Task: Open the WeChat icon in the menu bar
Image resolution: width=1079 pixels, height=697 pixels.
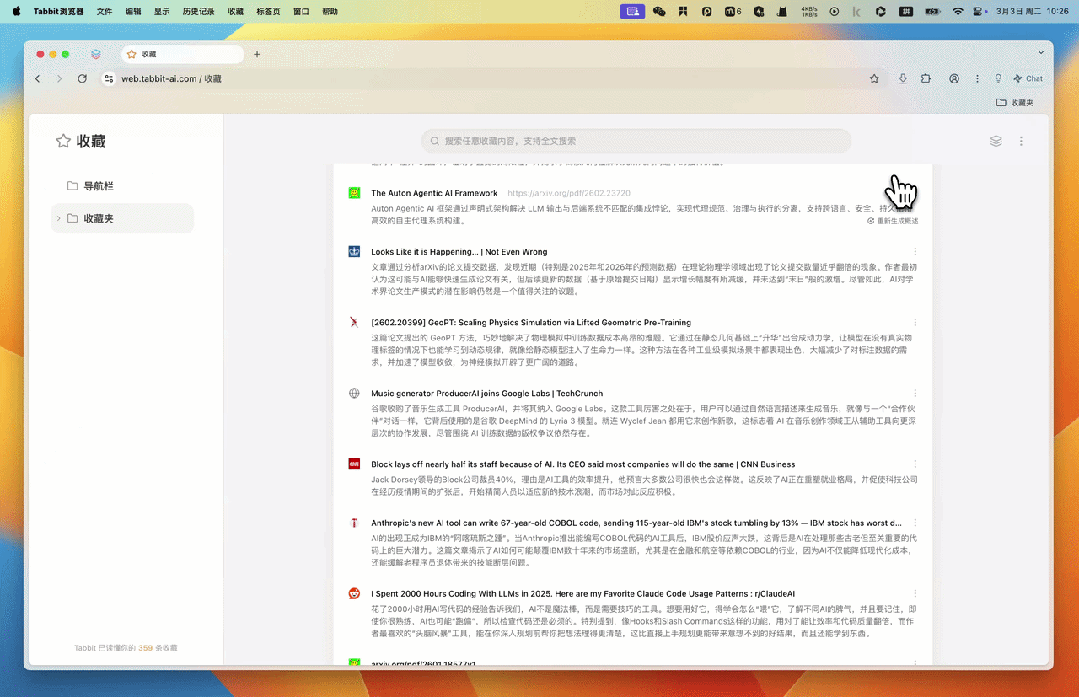Action: coord(659,11)
